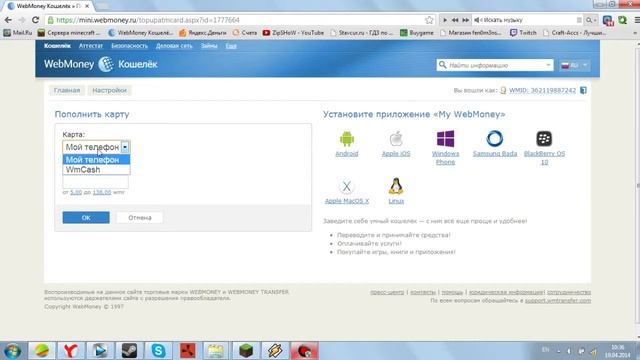
Task: Open the language selector dropdown with flag
Action: [574, 65]
